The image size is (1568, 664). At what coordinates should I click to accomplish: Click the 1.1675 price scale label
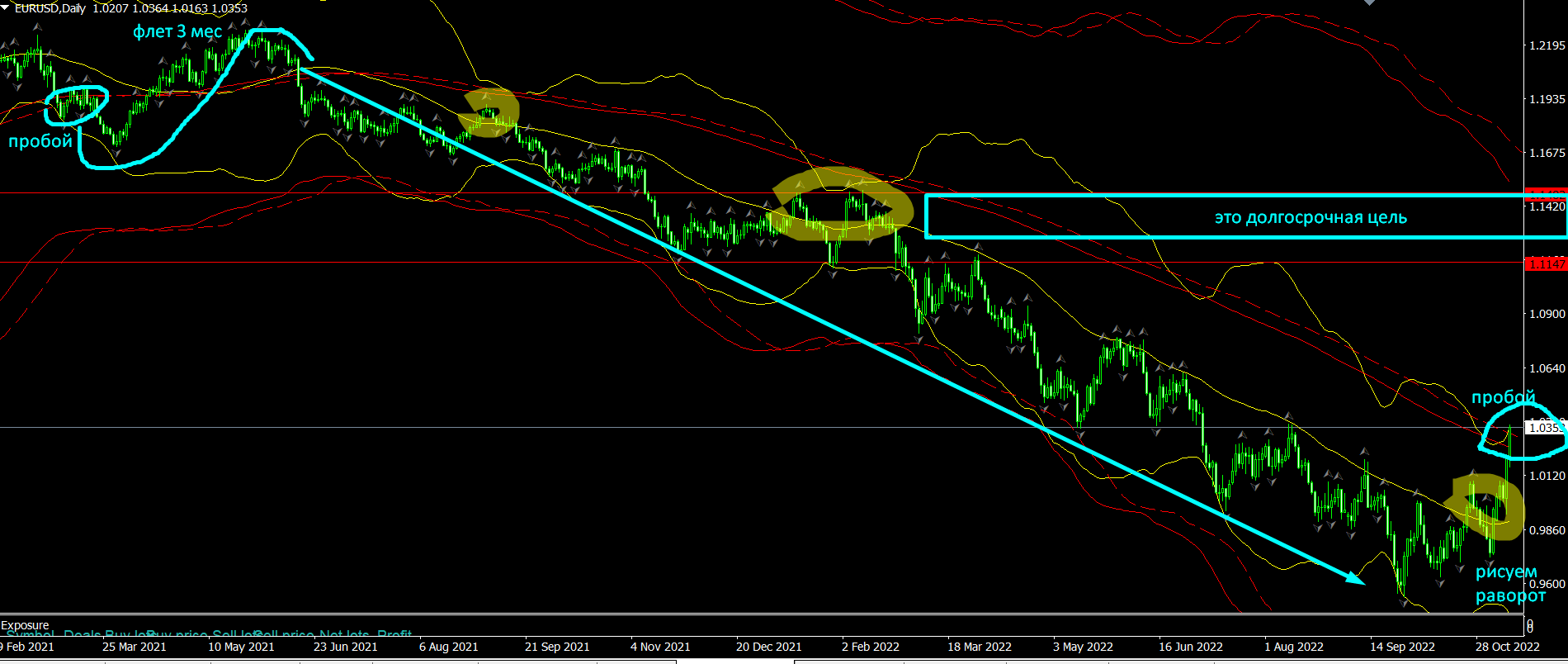click(1547, 153)
